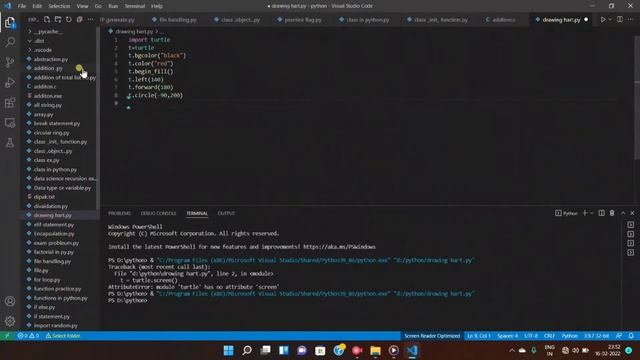The width and height of the screenshot is (640, 360).
Task: Maximize the panel with up chevron
Action: [x=623, y=213]
